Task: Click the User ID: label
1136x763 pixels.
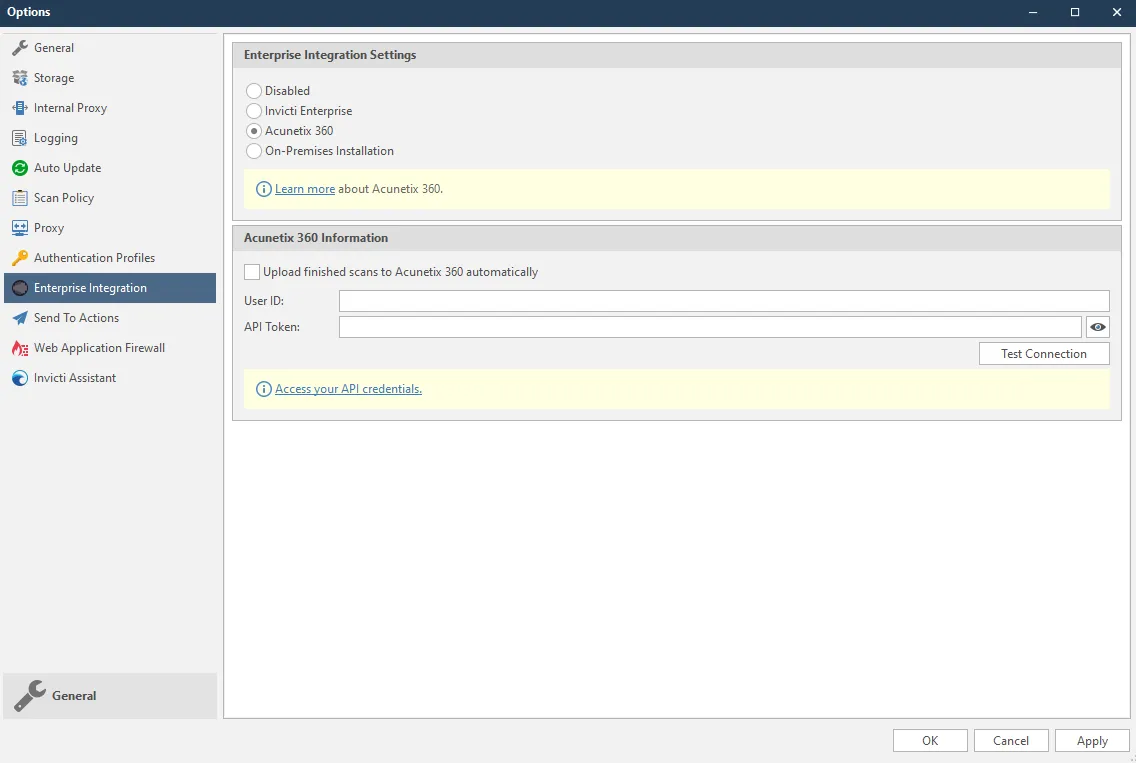Action: click(264, 301)
